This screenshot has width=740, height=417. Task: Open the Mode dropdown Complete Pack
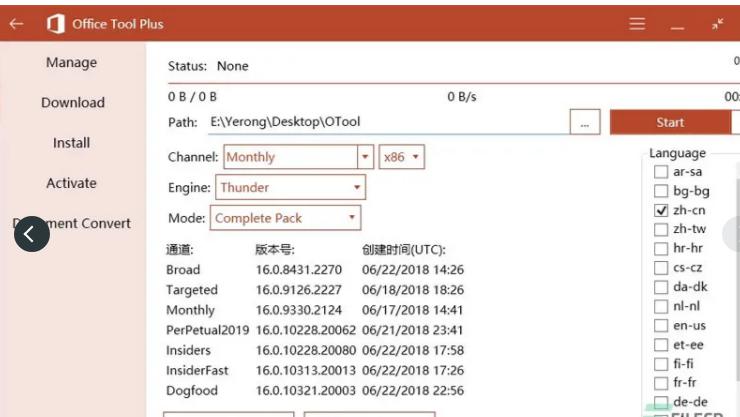pos(286,218)
